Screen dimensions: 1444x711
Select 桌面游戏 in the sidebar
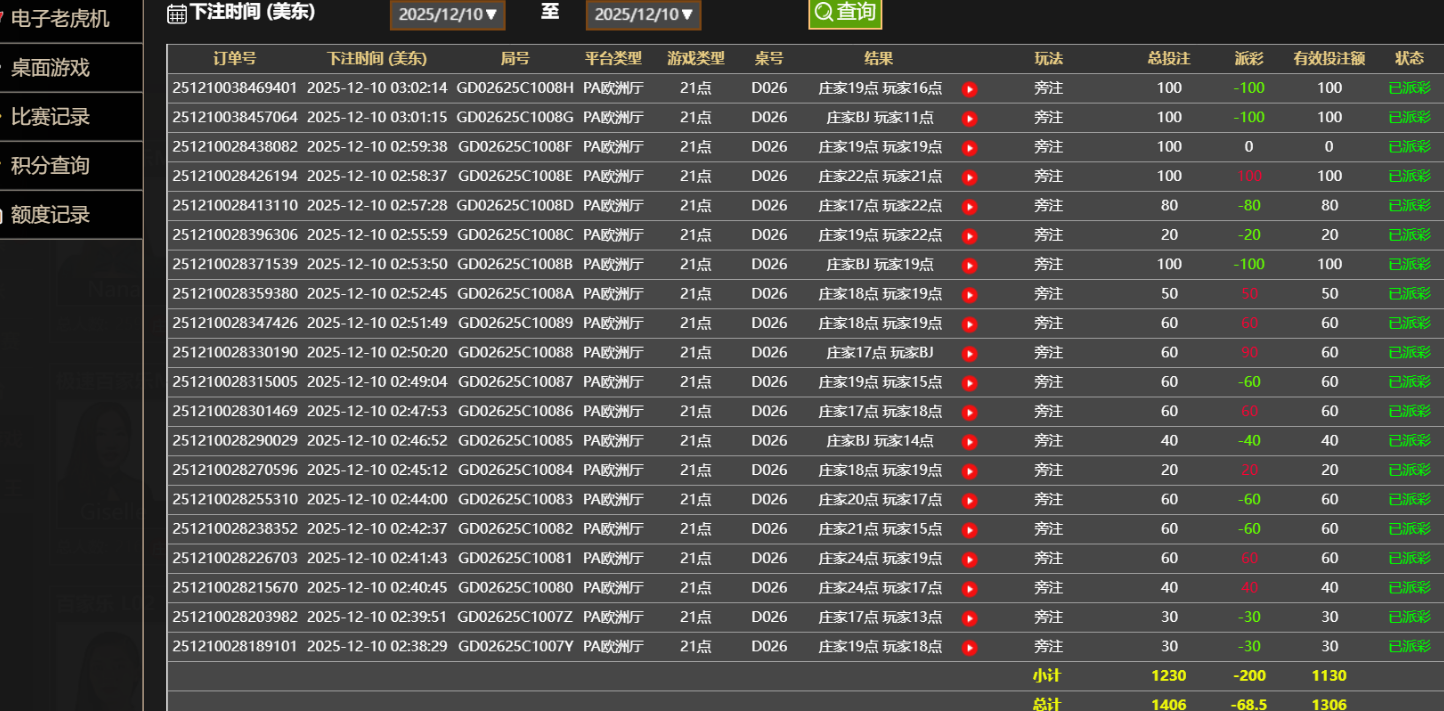pyautogui.click(x=50, y=68)
